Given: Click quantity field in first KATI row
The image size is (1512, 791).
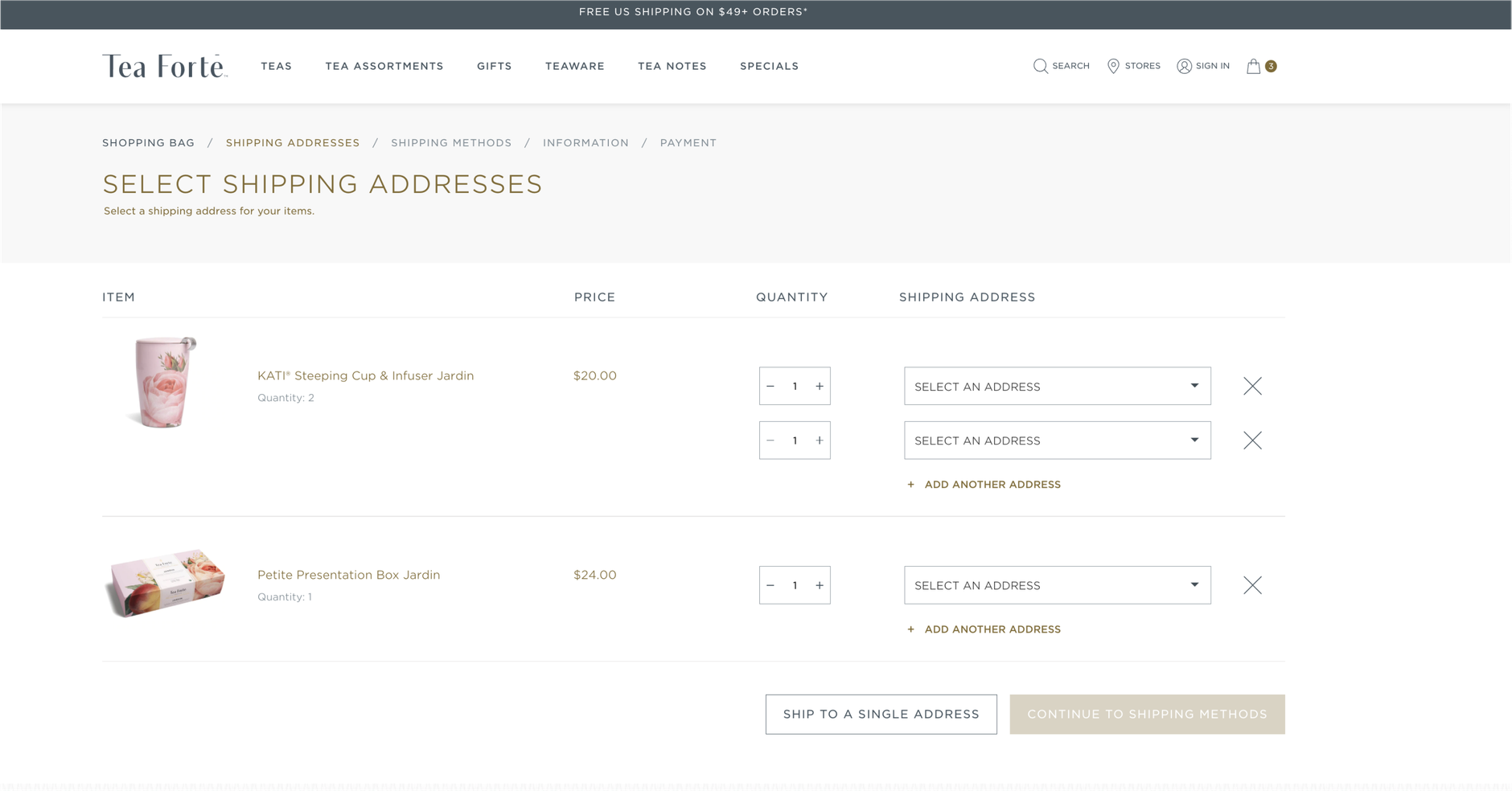Looking at the screenshot, I should click(795, 386).
